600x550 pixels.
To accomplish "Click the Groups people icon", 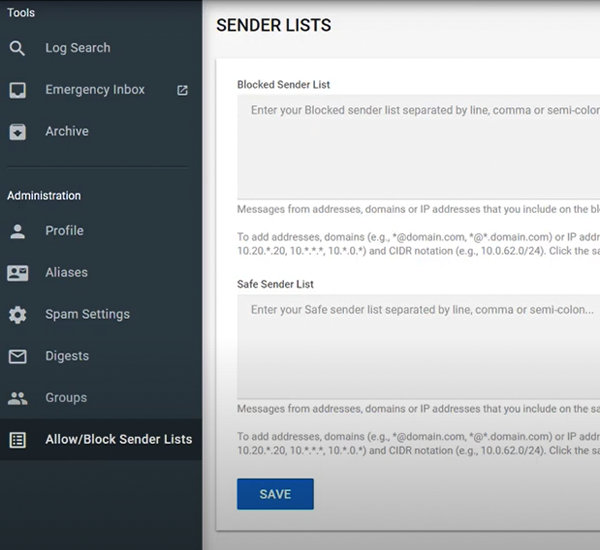I will (x=18, y=398).
